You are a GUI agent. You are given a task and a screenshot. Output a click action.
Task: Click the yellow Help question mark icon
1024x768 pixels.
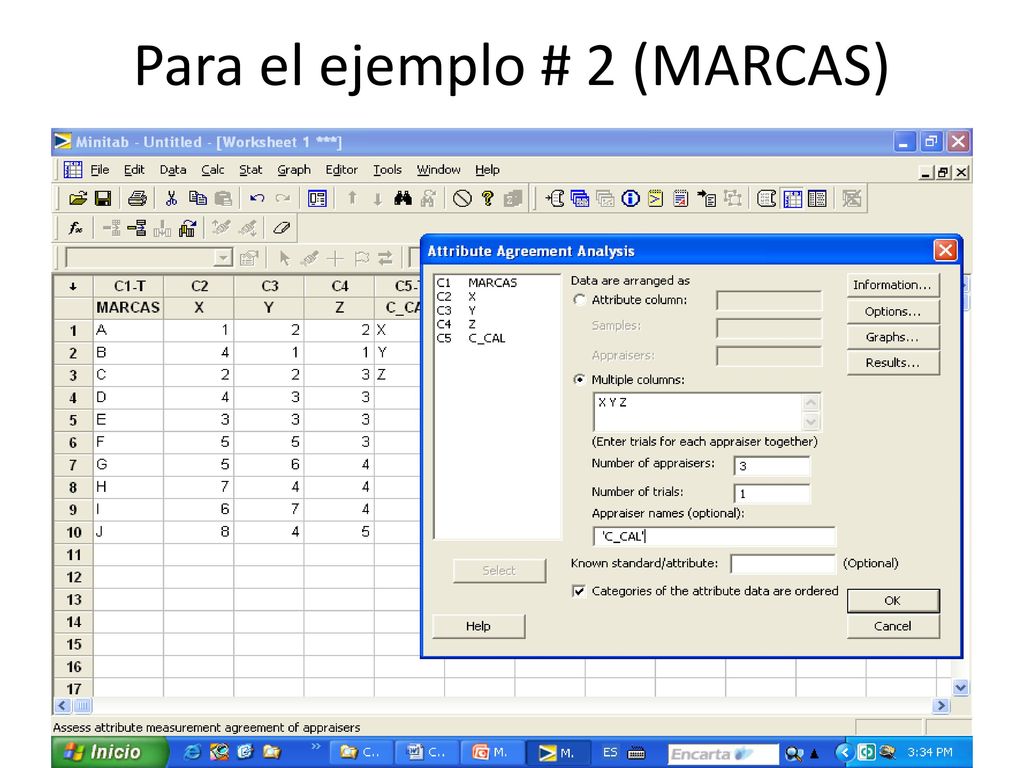(x=487, y=198)
